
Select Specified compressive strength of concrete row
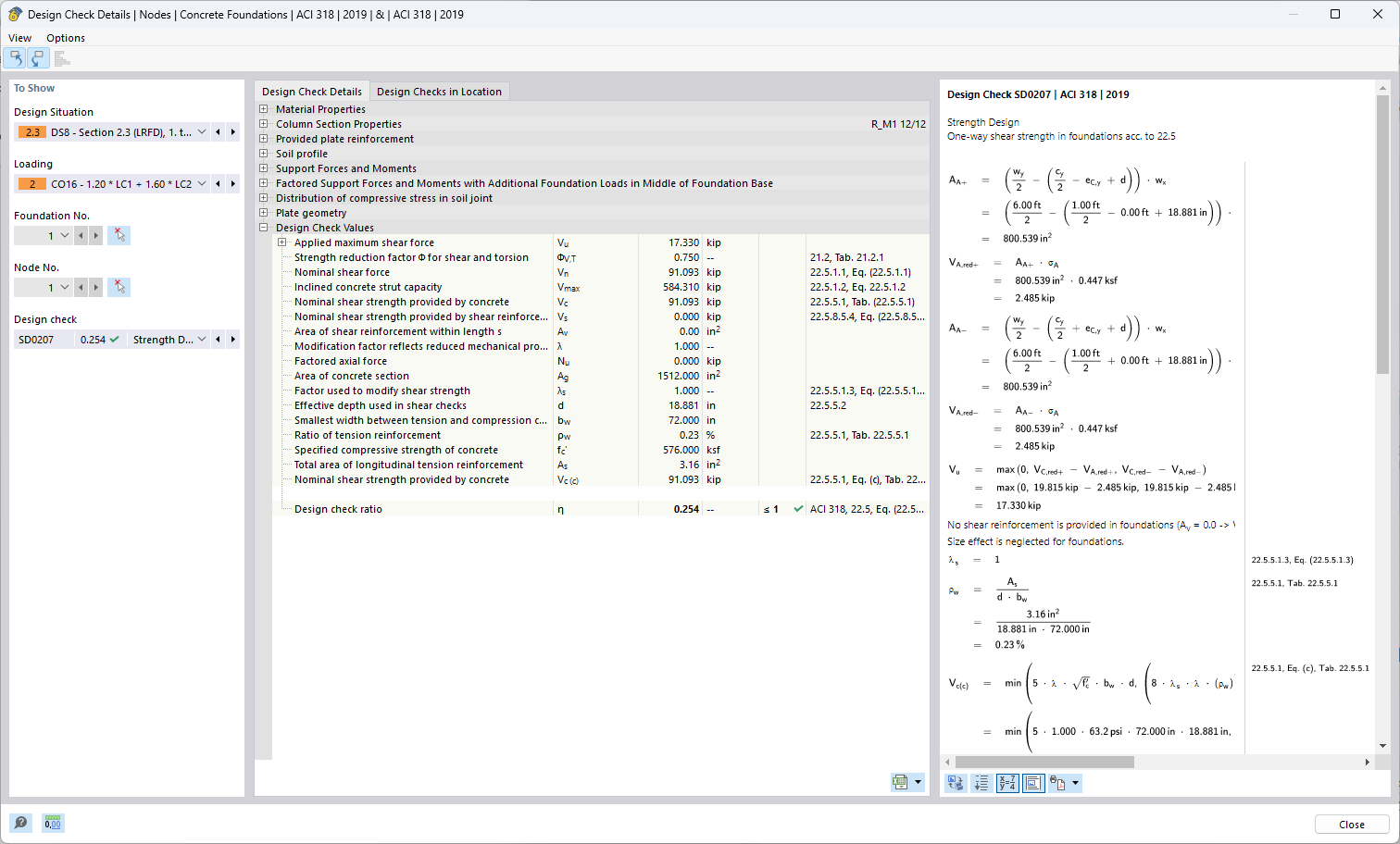coord(601,450)
